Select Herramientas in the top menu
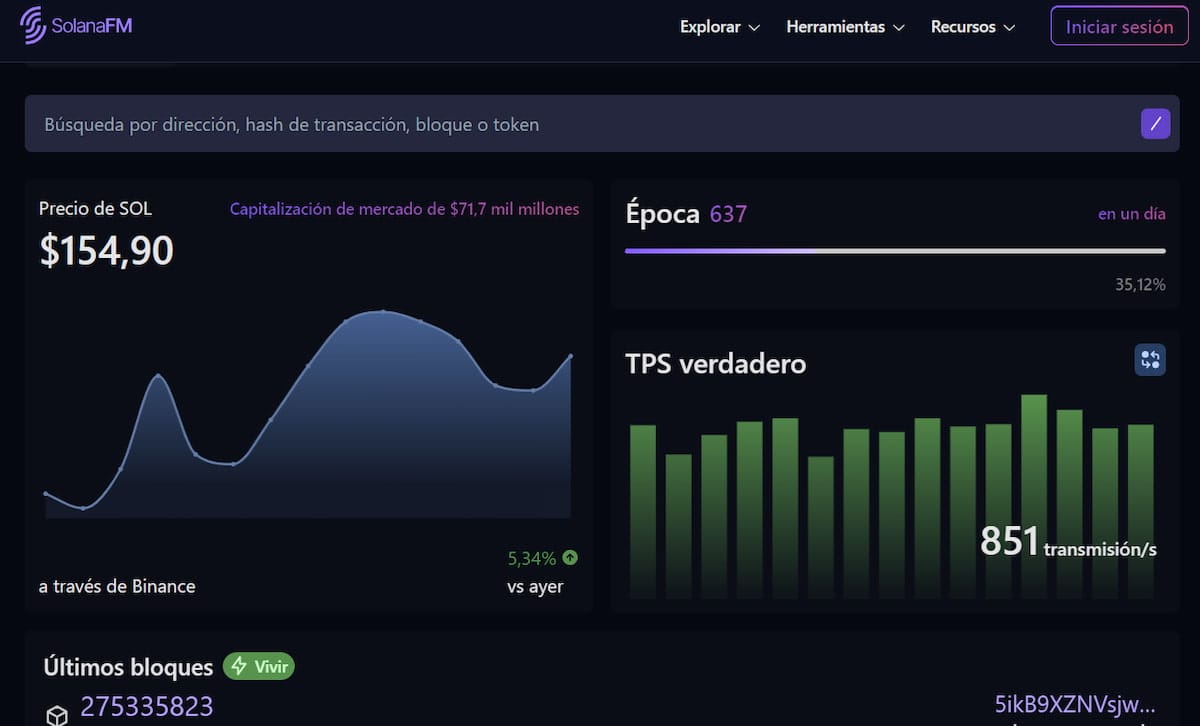This screenshot has height=726, width=1200. pos(836,27)
